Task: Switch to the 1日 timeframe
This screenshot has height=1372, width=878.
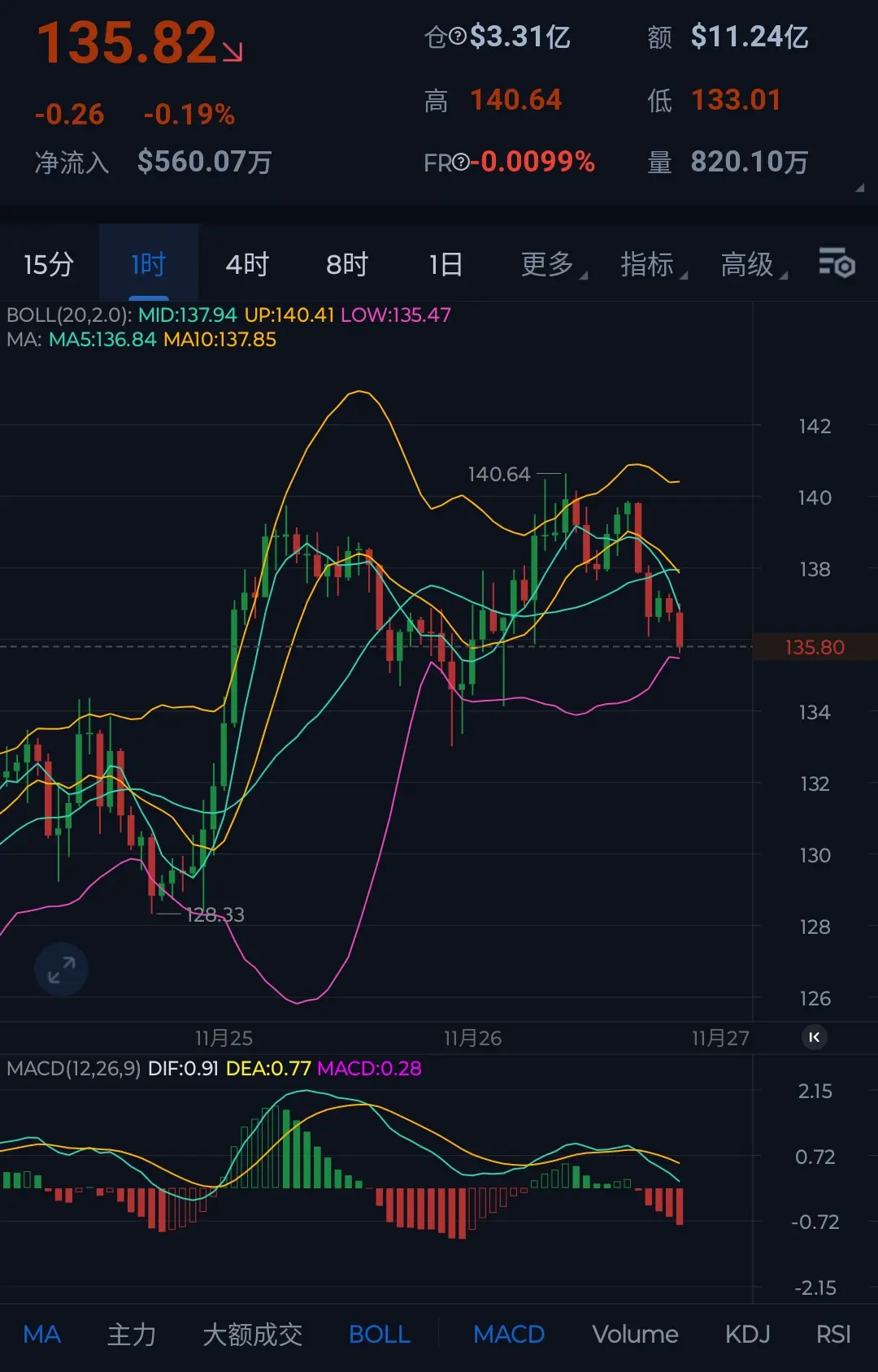Action: (446, 264)
